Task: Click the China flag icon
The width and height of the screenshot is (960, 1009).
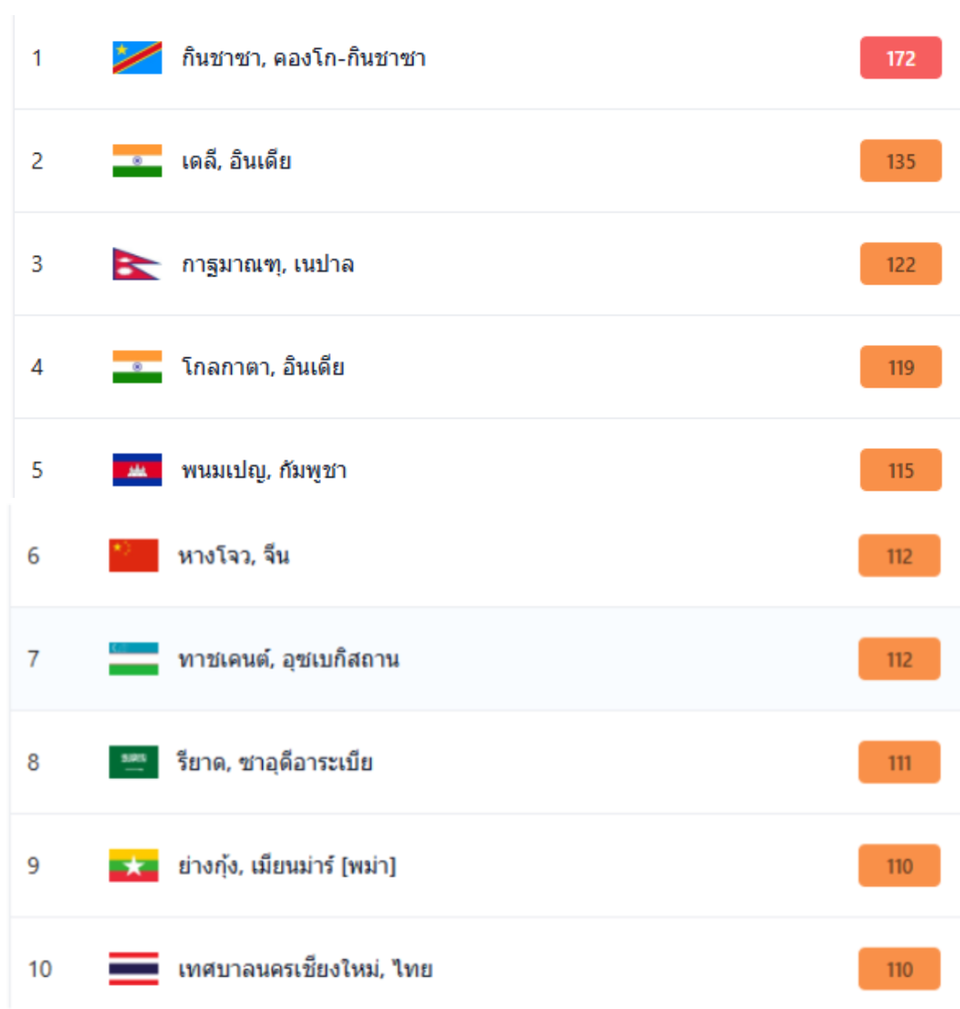Action: (x=133, y=556)
